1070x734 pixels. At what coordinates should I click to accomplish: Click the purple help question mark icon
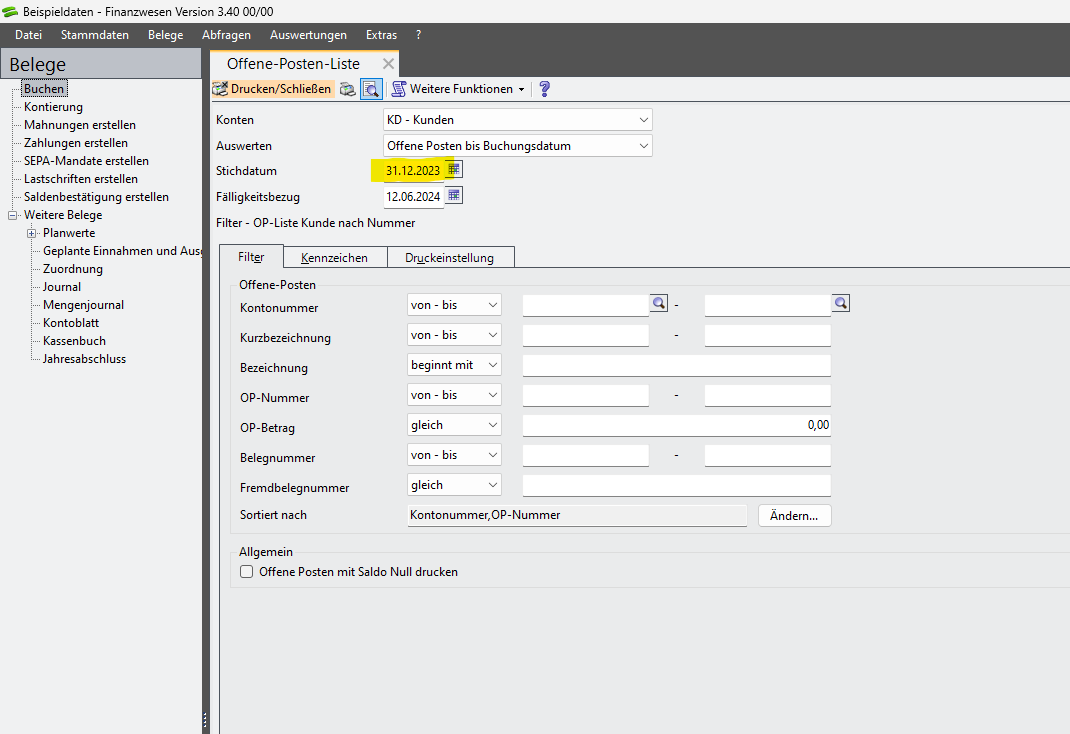[x=544, y=89]
